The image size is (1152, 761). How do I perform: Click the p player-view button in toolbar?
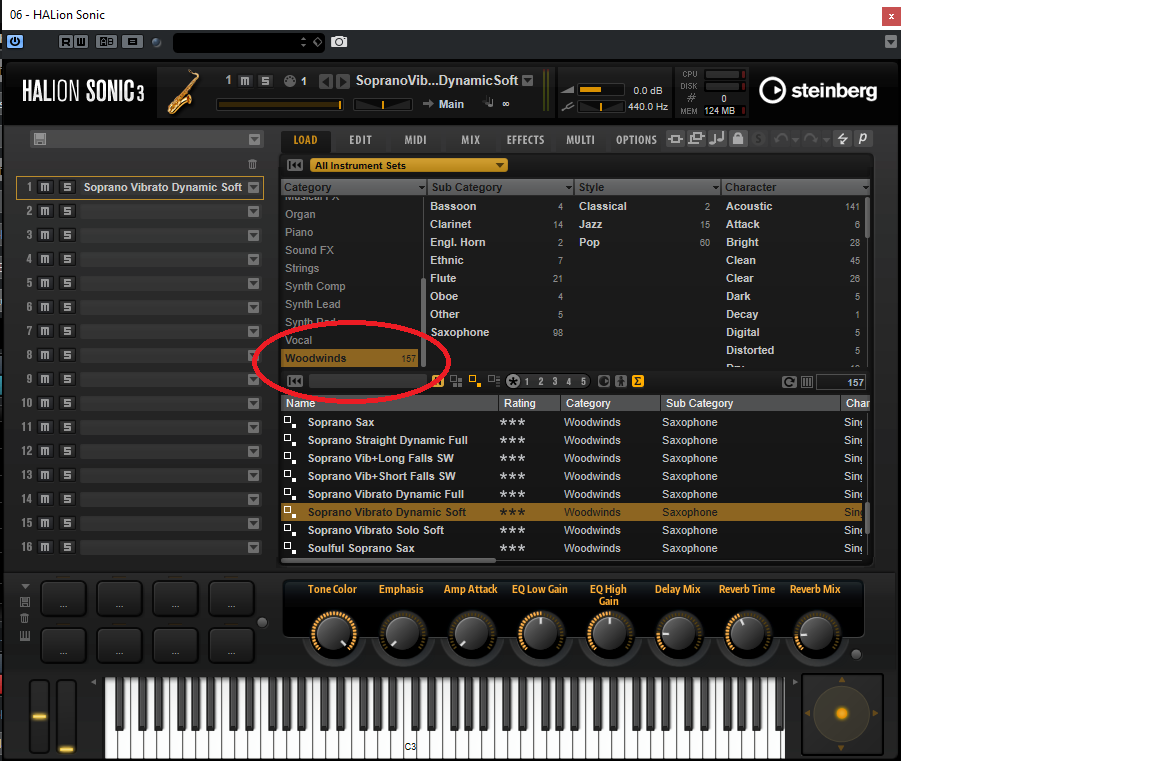[863, 138]
